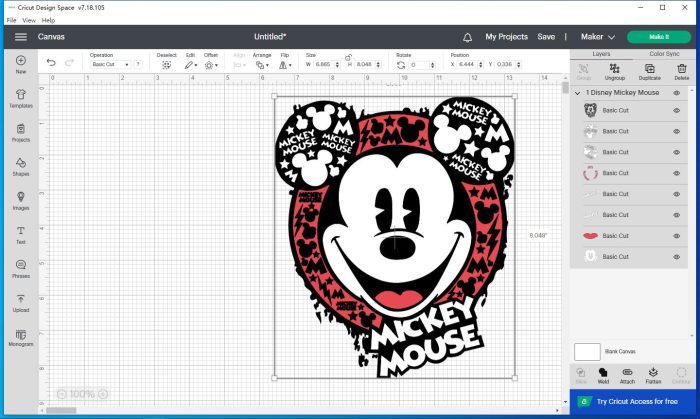The height and width of the screenshot is (419, 700).
Task: Click the Flatten tool
Action: pyautogui.click(x=653, y=373)
